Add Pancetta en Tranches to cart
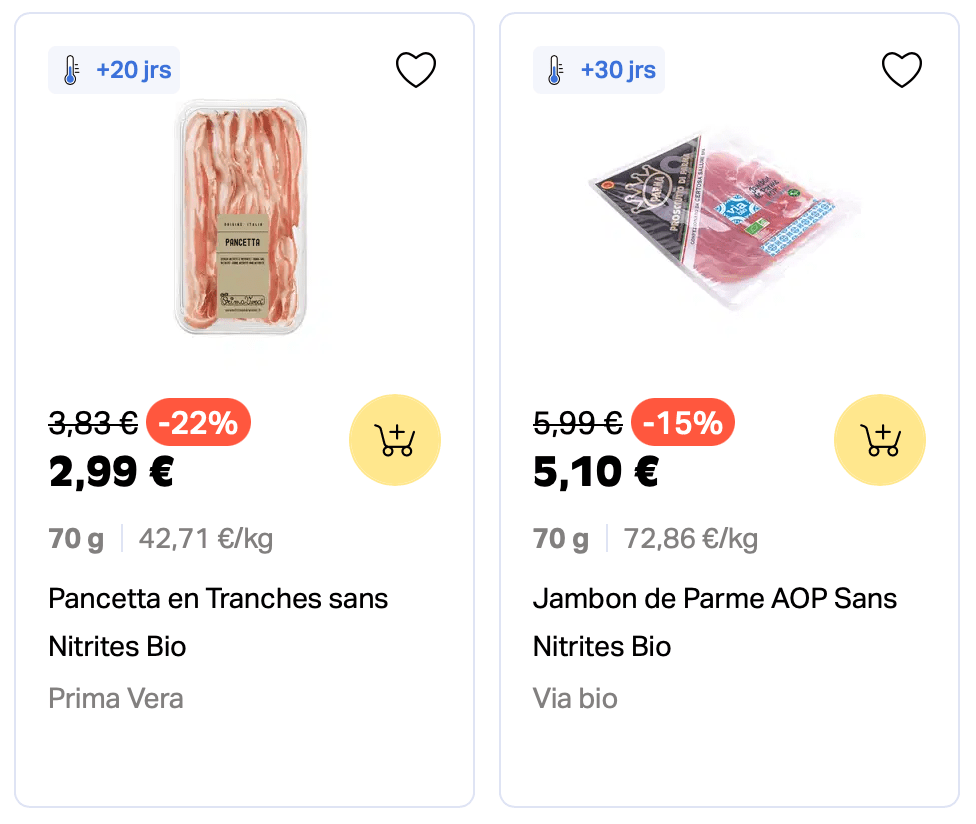976x824 pixels. pyautogui.click(x=395, y=440)
